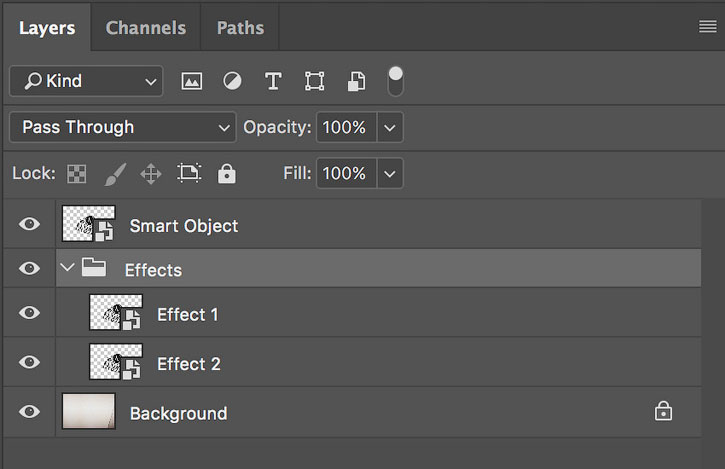Image resolution: width=725 pixels, height=469 pixels.
Task: Collapse the Effects group chevron
Action: pyautogui.click(x=68, y=267)
